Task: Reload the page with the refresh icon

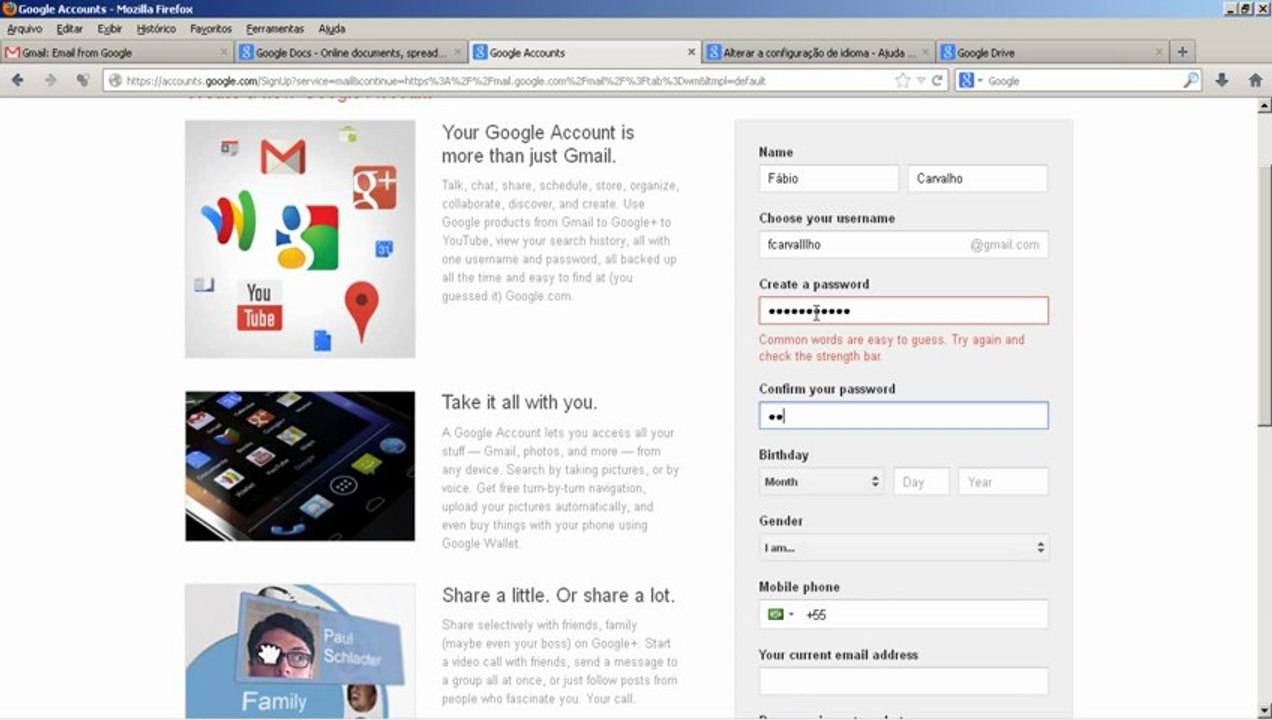Action: click(x=937, y=80)
